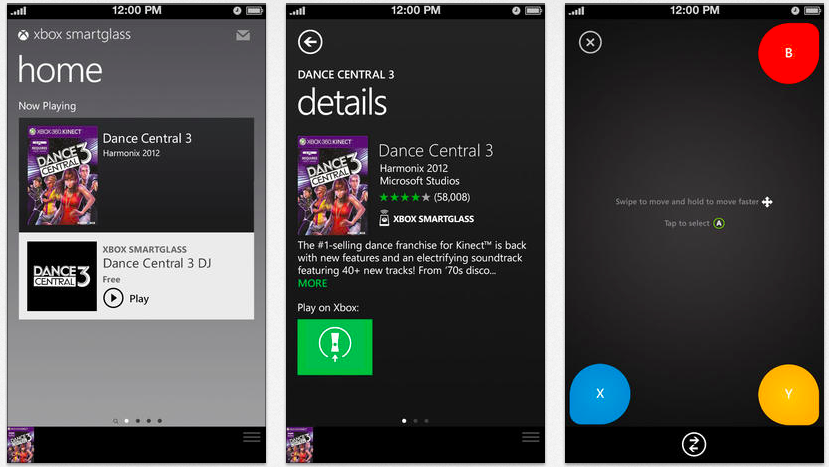Tap the Xbox SmartGlass badge label

(426, 219)
